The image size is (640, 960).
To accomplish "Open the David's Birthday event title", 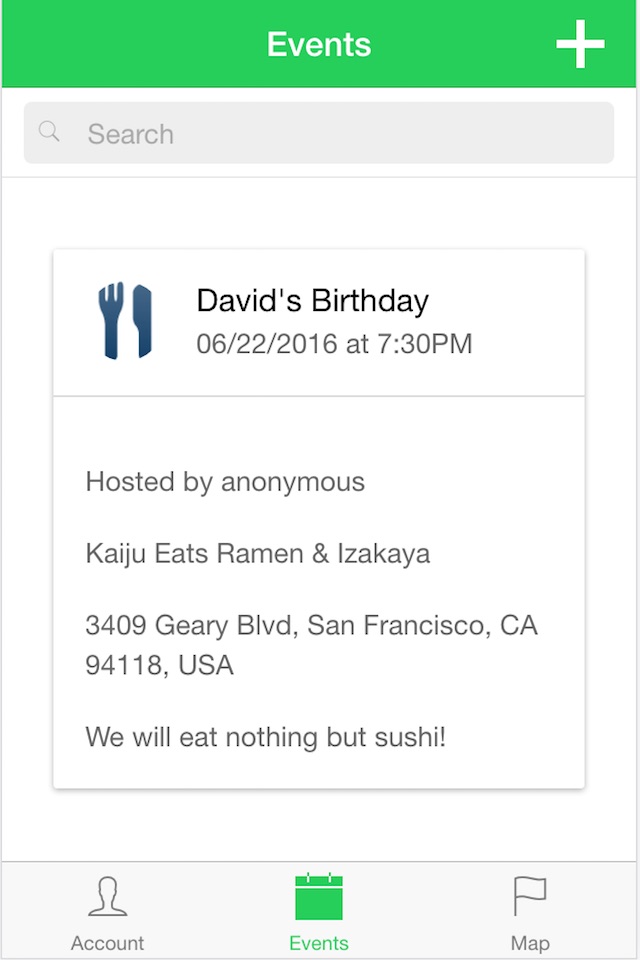I will (312, 301).
